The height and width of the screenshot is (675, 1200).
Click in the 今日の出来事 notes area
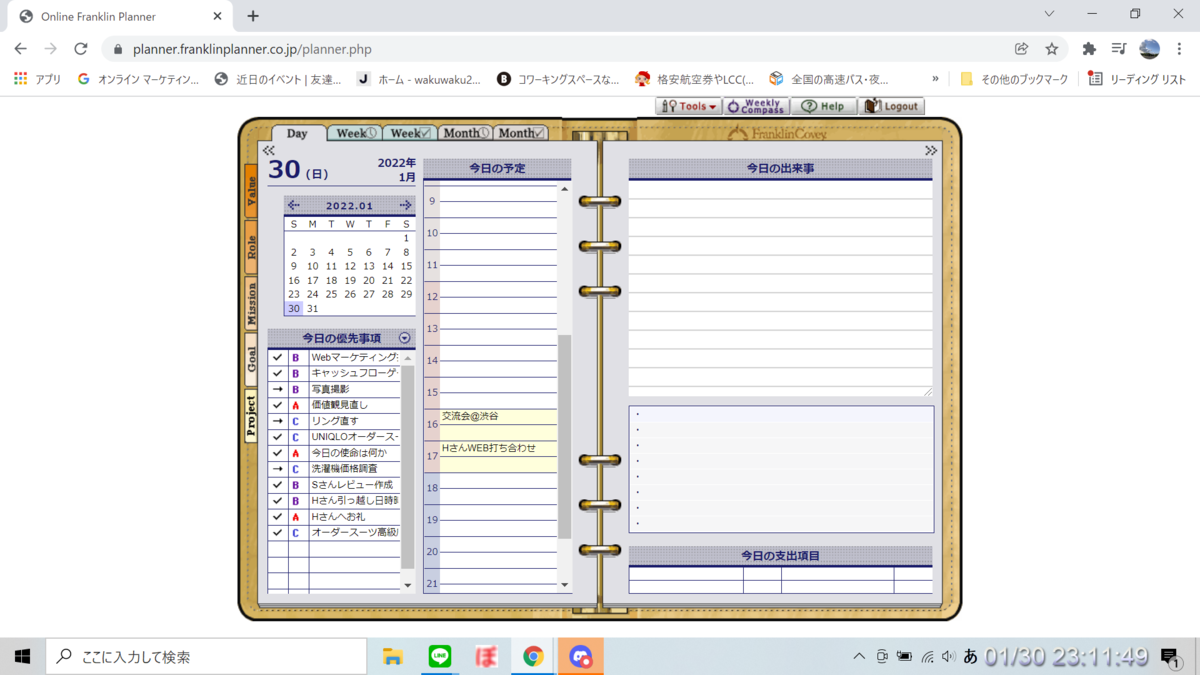pos(780,288)
